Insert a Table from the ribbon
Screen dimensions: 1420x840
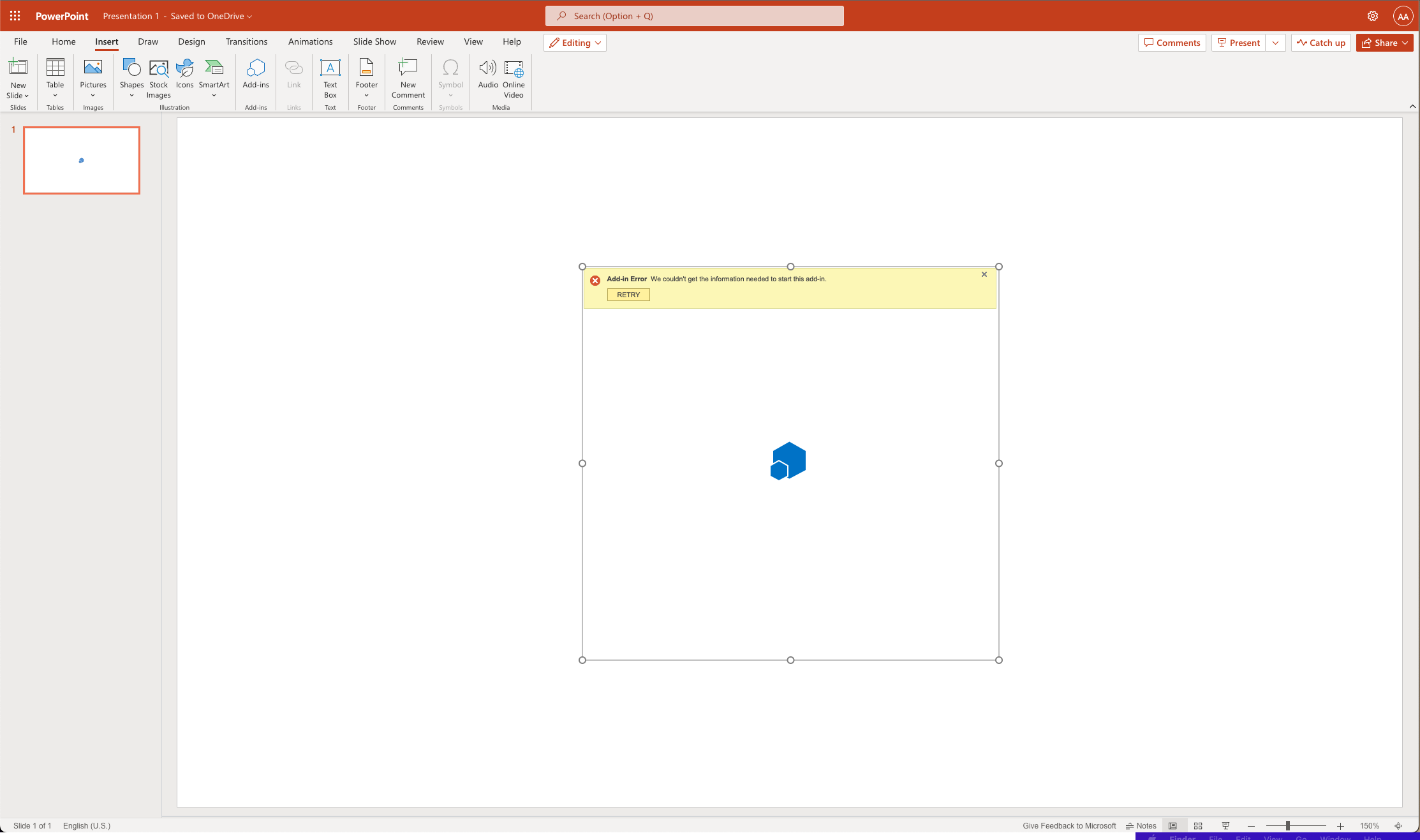pos(55,78)
